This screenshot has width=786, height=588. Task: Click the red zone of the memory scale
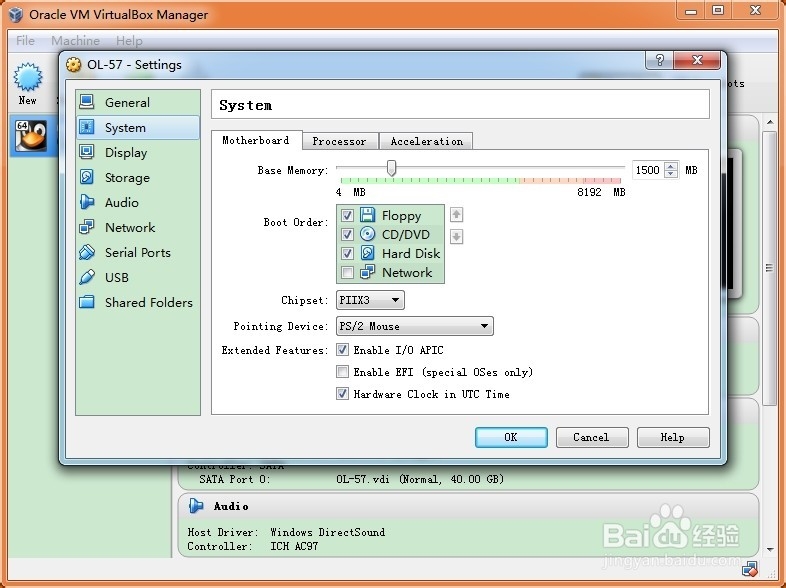coord(602,180)
